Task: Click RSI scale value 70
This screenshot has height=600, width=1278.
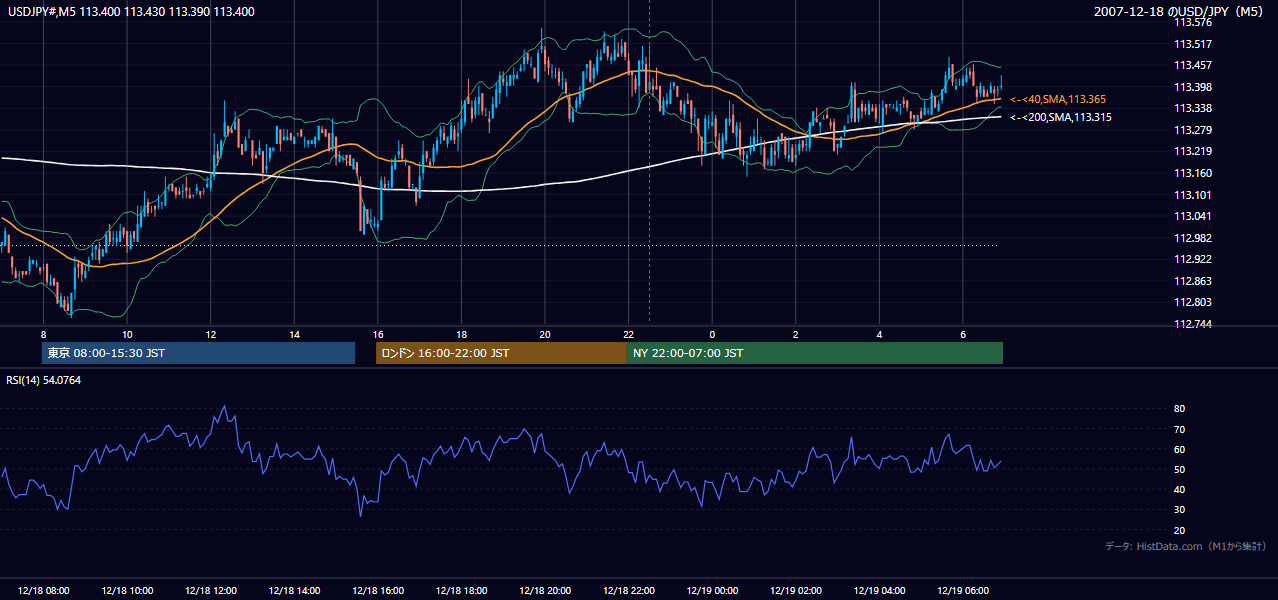Action: coord(1180,429)
